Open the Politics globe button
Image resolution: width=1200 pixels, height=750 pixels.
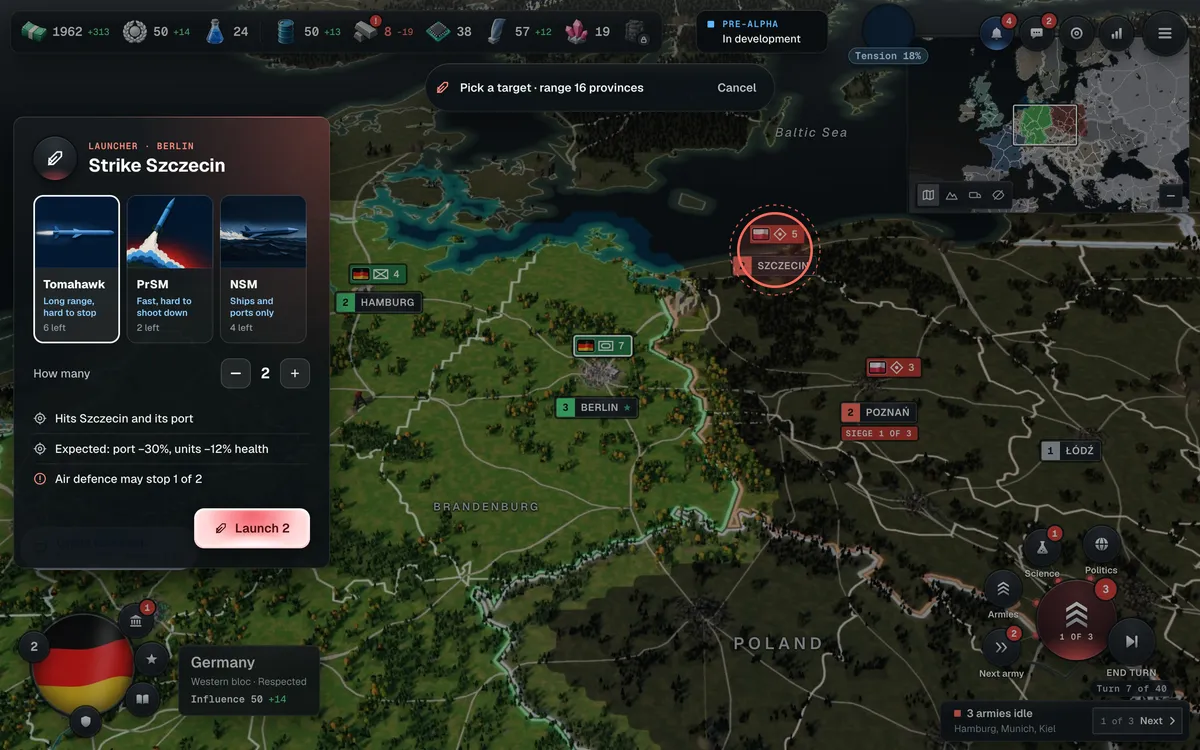1101,545
